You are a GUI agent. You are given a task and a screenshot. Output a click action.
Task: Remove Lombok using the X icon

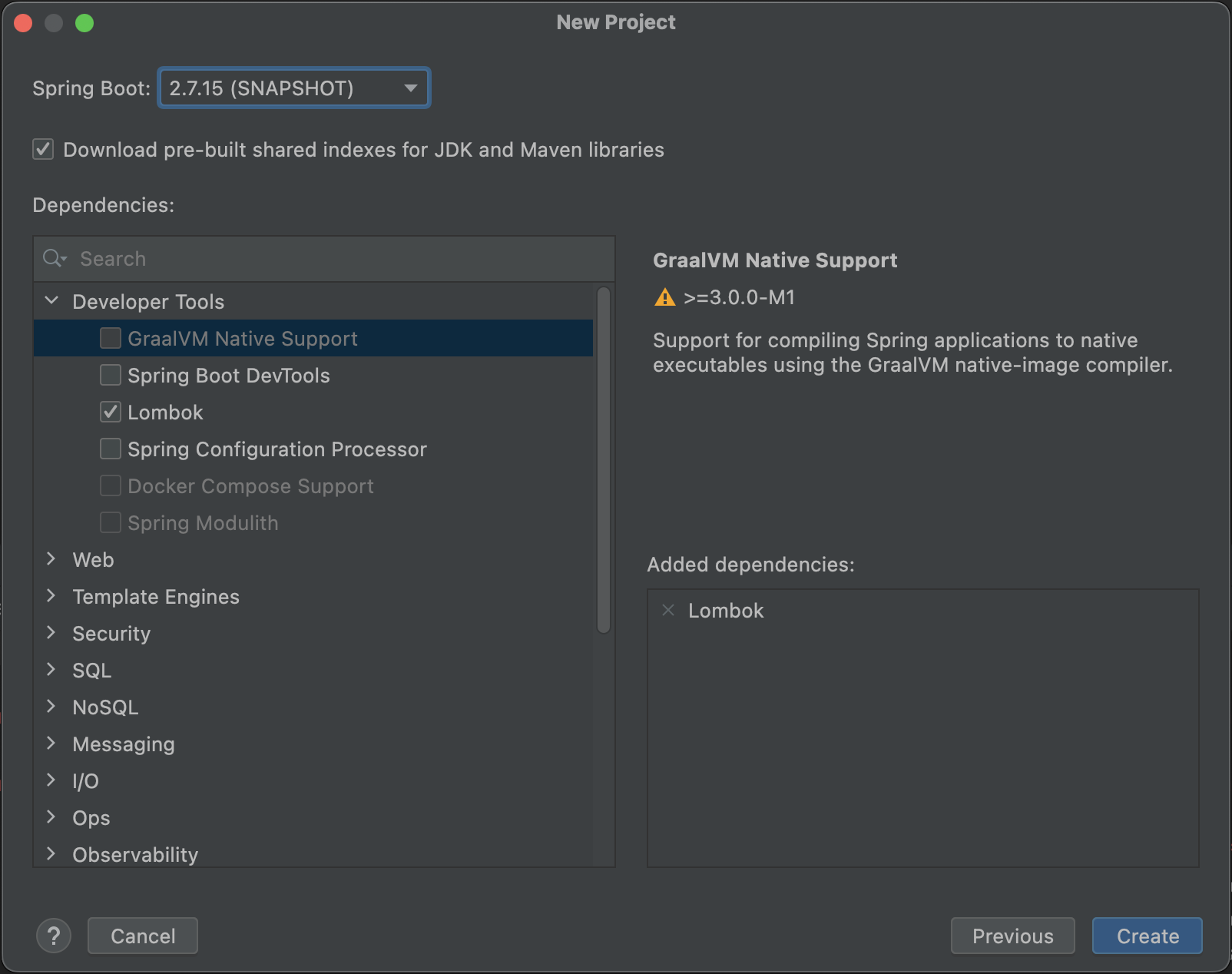[x=668, y=610]
